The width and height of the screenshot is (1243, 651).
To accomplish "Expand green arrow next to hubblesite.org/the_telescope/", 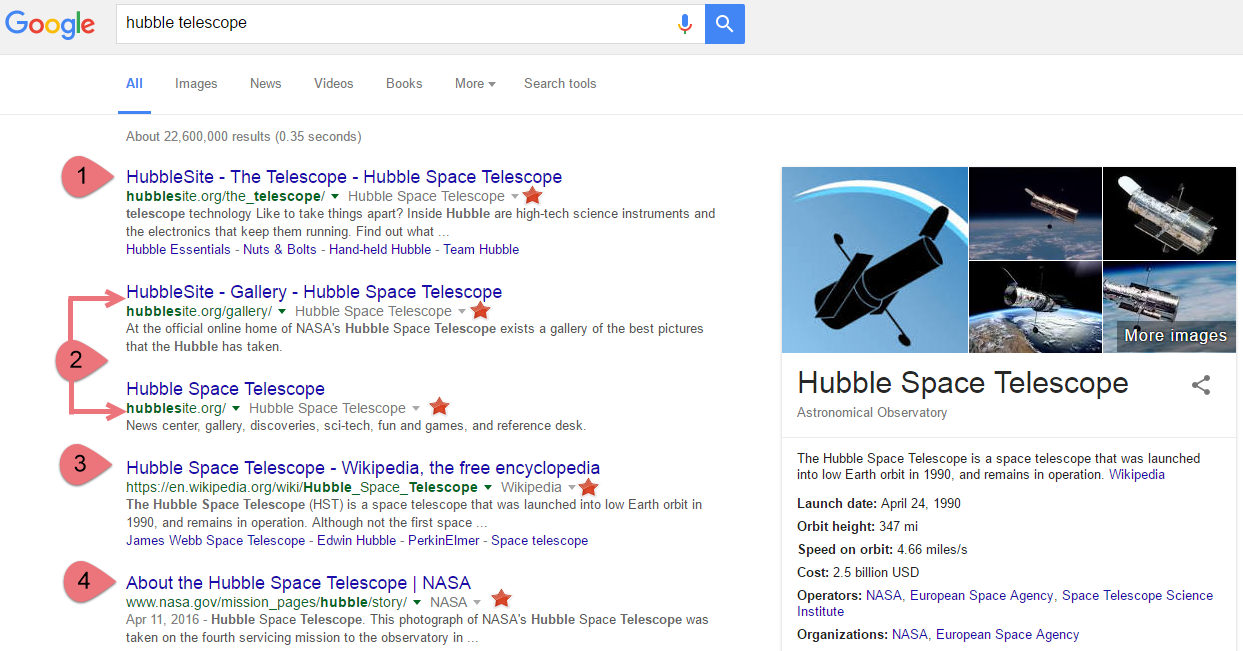I will (x=336, y=197).
